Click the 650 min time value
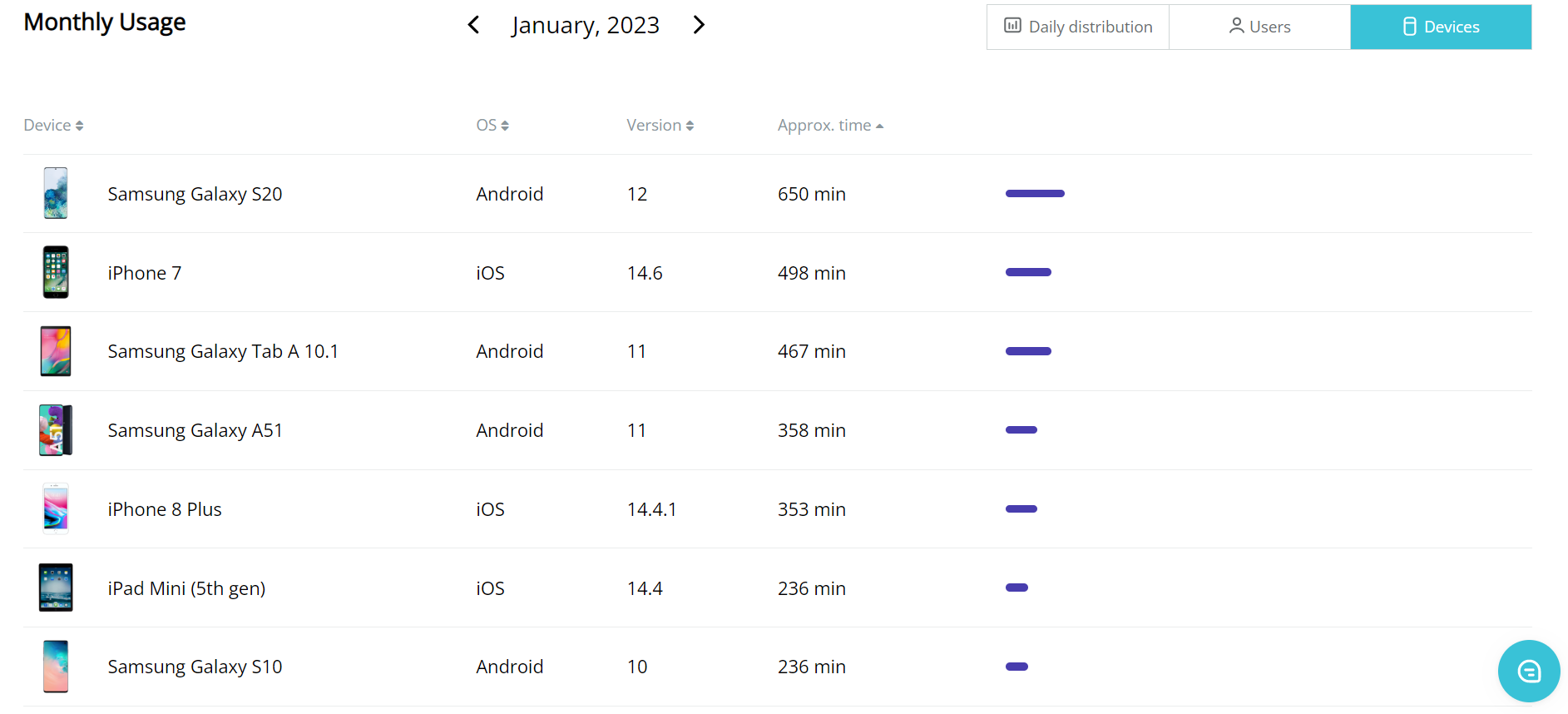The height and width of the screenshot is (714, 1568). pyautogui.click(x=812, y=194)
